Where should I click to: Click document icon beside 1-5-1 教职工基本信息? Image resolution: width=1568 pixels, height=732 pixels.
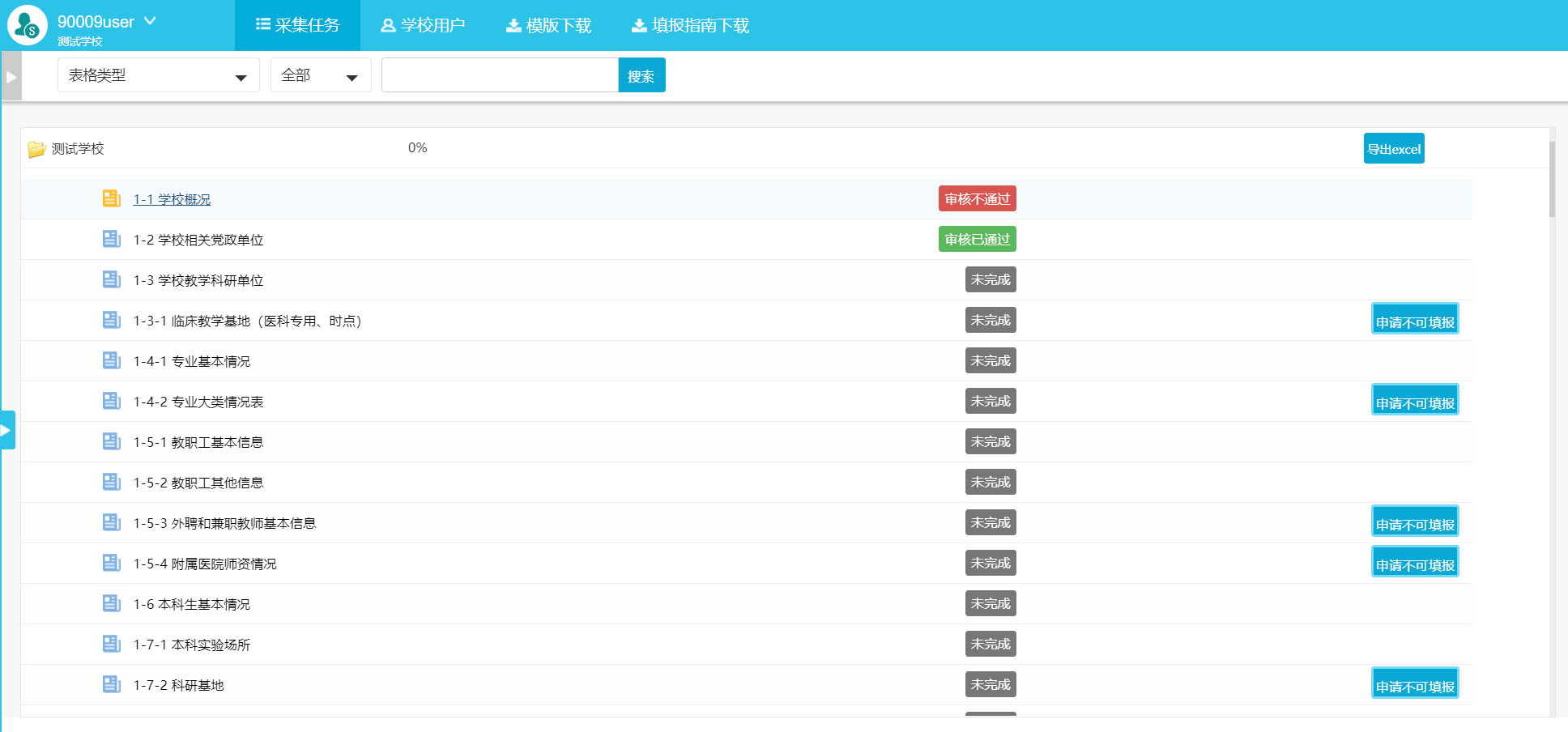(x=112, y=441)
